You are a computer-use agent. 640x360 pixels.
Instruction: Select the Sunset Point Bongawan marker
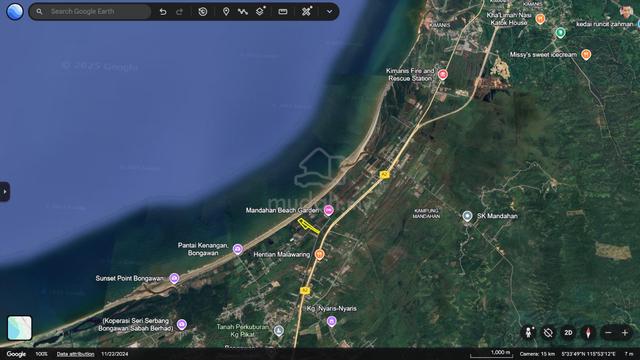pyautogui.click(x=174, y=278)
